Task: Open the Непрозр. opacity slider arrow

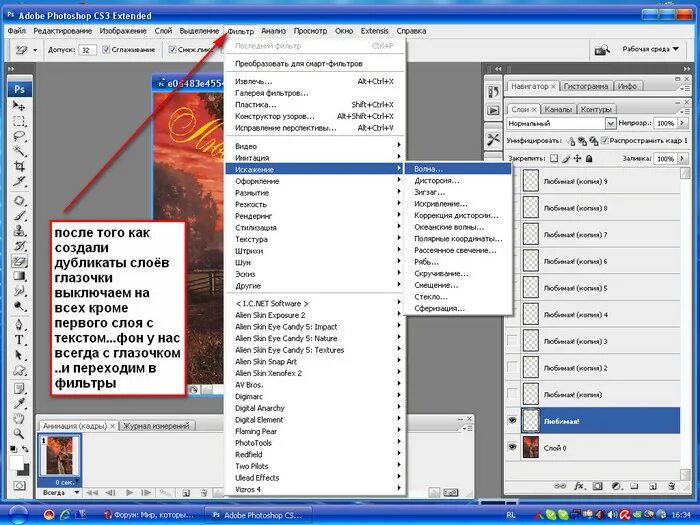Action: (x=682, y=123)
